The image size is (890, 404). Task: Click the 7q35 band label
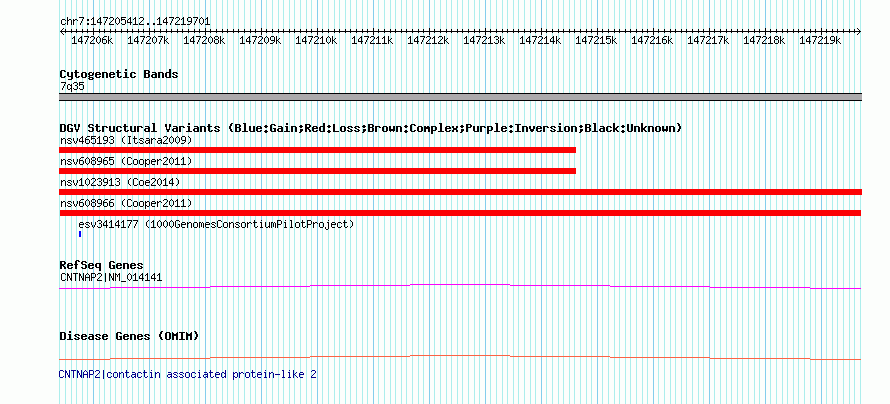point(72,87)
